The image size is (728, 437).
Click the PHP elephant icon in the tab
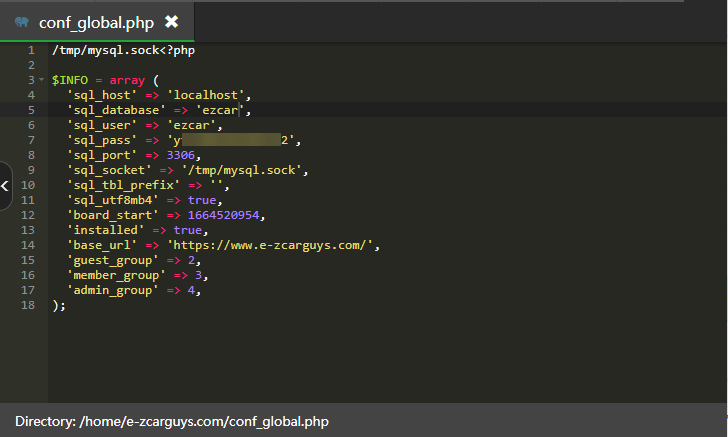tap(22, 21)
